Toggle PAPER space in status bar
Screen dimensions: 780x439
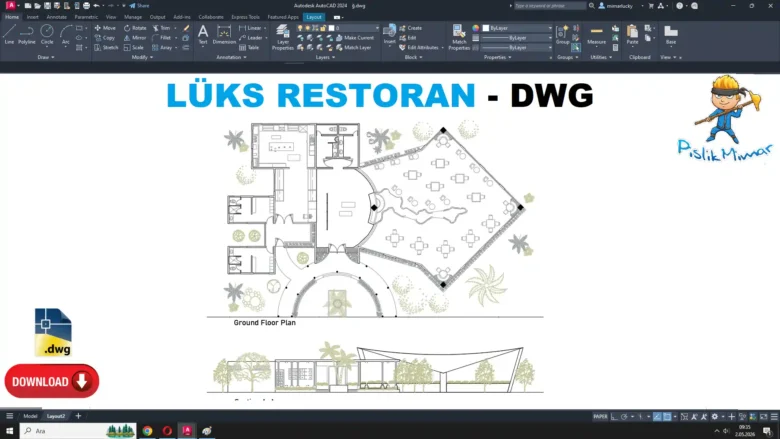coord(600,417)
